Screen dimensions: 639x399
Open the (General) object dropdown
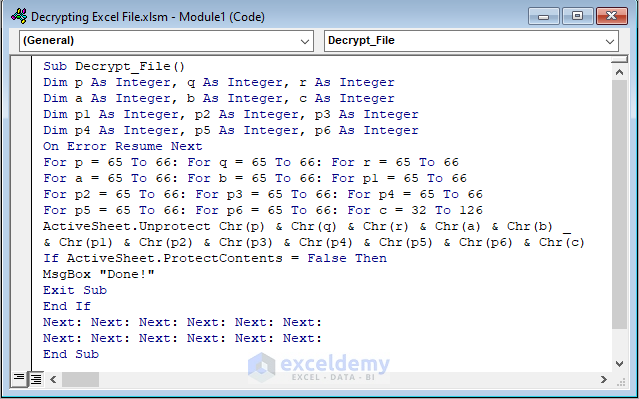(x=166, y=41)
